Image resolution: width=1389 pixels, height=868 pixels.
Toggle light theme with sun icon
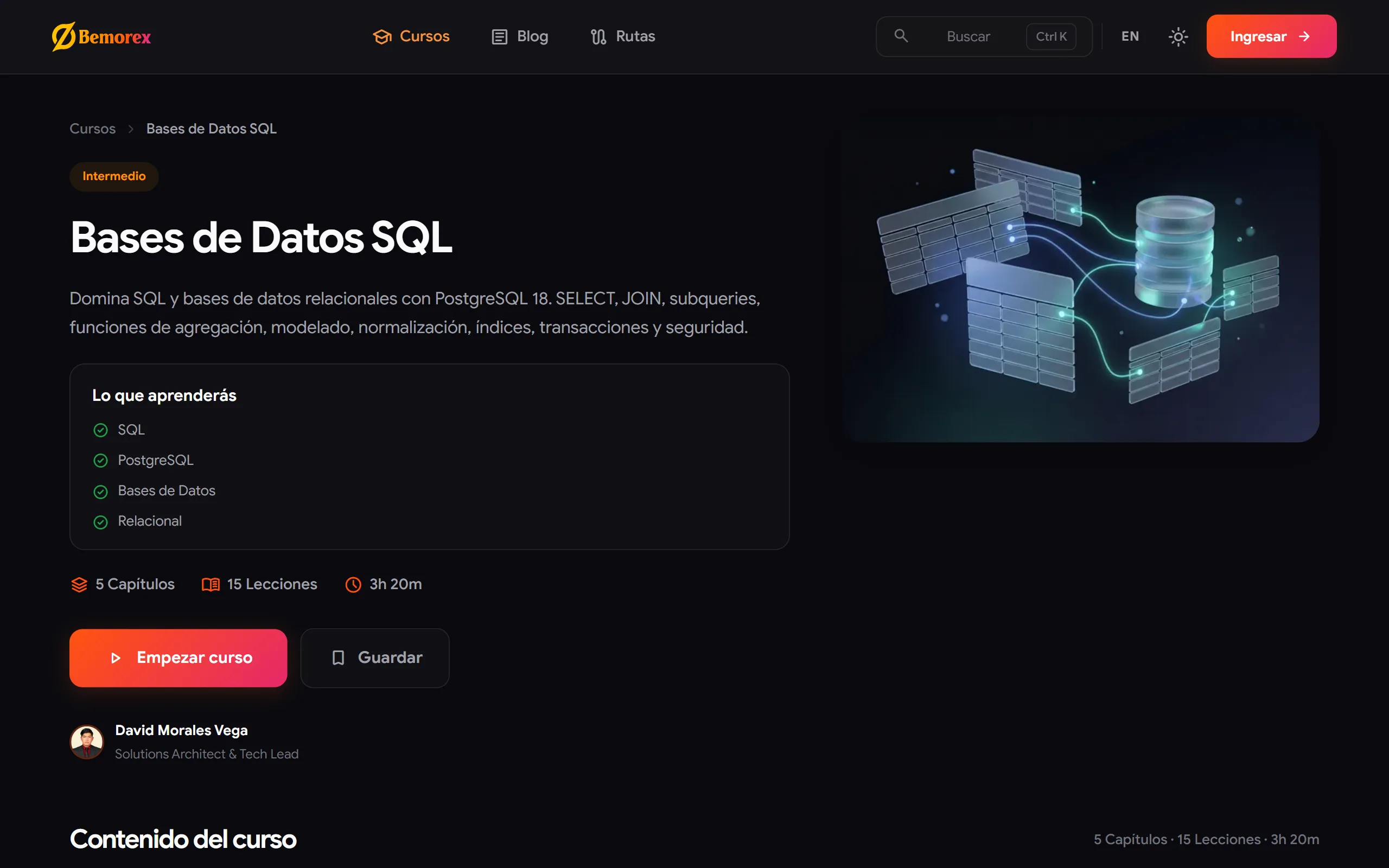point(1178,37)
